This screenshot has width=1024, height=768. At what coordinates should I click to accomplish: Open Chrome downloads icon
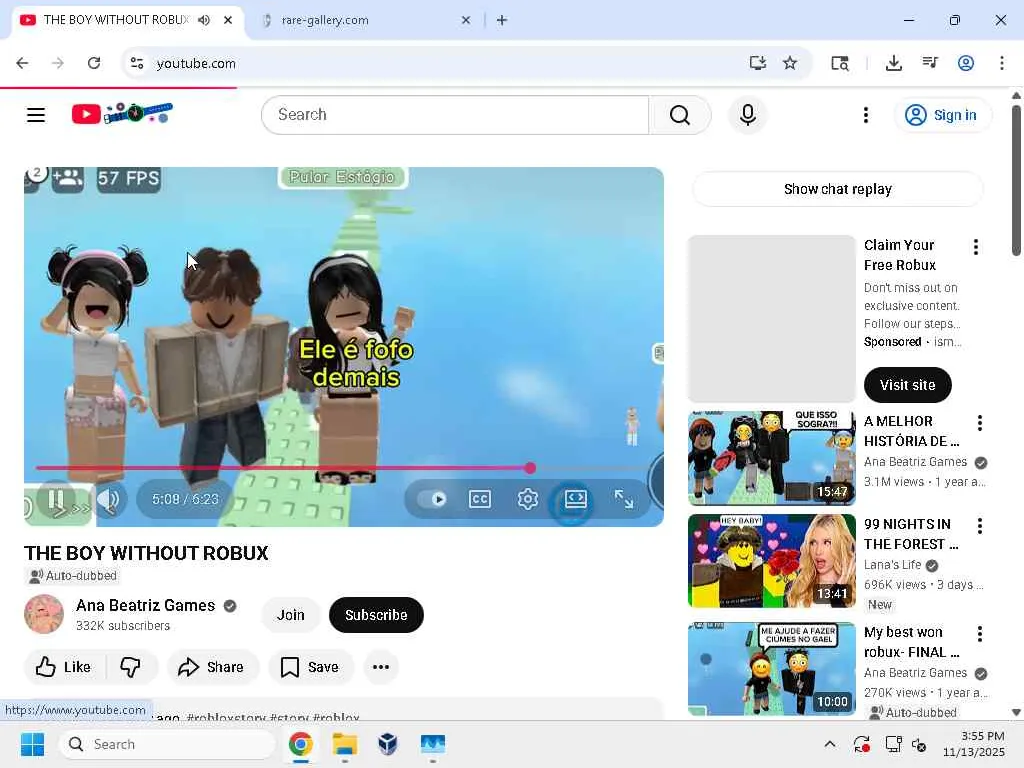tap(894, 63)
